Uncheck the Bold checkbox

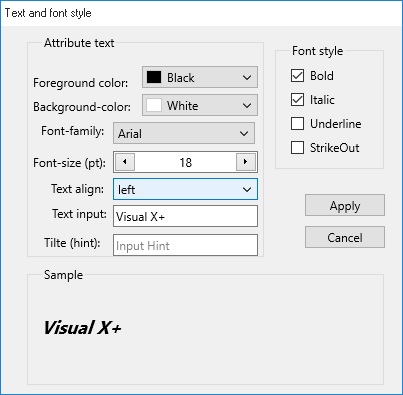[x=297, y=76]
